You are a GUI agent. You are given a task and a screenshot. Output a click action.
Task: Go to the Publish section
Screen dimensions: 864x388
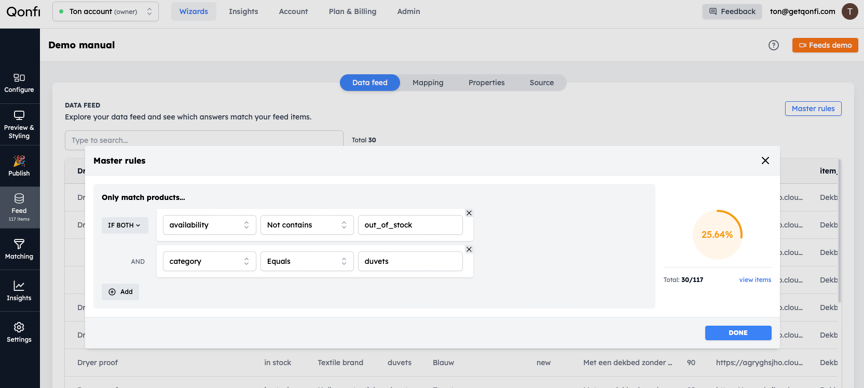pyautogui.click(x=19, y=166)
